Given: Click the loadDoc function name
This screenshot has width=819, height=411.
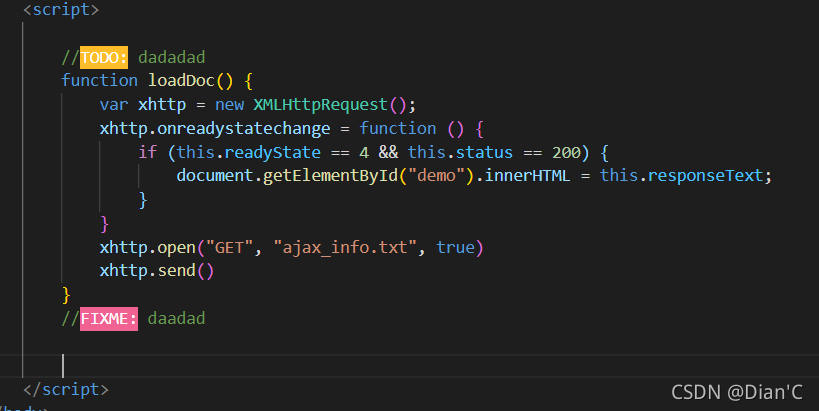Looking at the screenshot, I should pyautogui.click(x=181, y=80).
